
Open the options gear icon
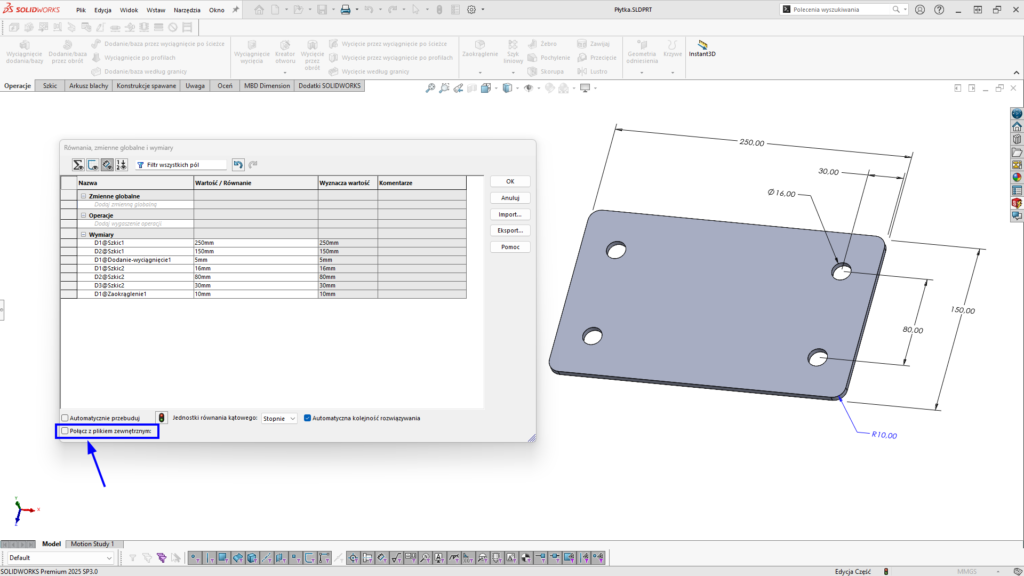pyautogui.click(x=470, y=10)
